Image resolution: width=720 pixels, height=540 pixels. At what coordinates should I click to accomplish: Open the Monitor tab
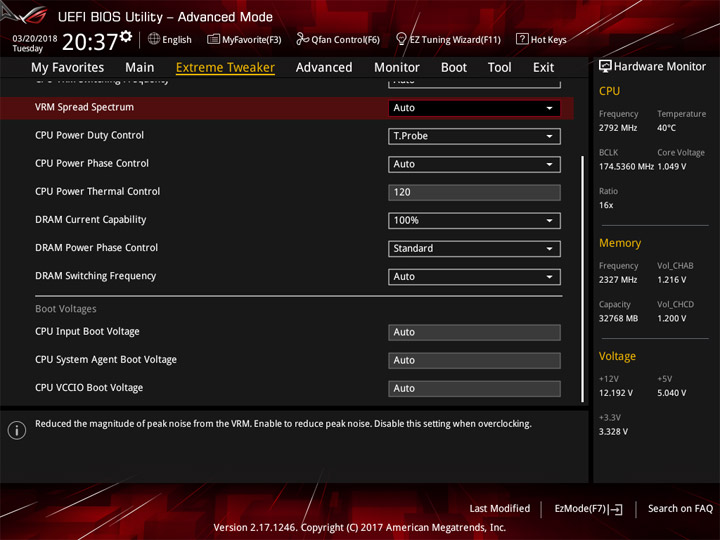click(397, 68)
